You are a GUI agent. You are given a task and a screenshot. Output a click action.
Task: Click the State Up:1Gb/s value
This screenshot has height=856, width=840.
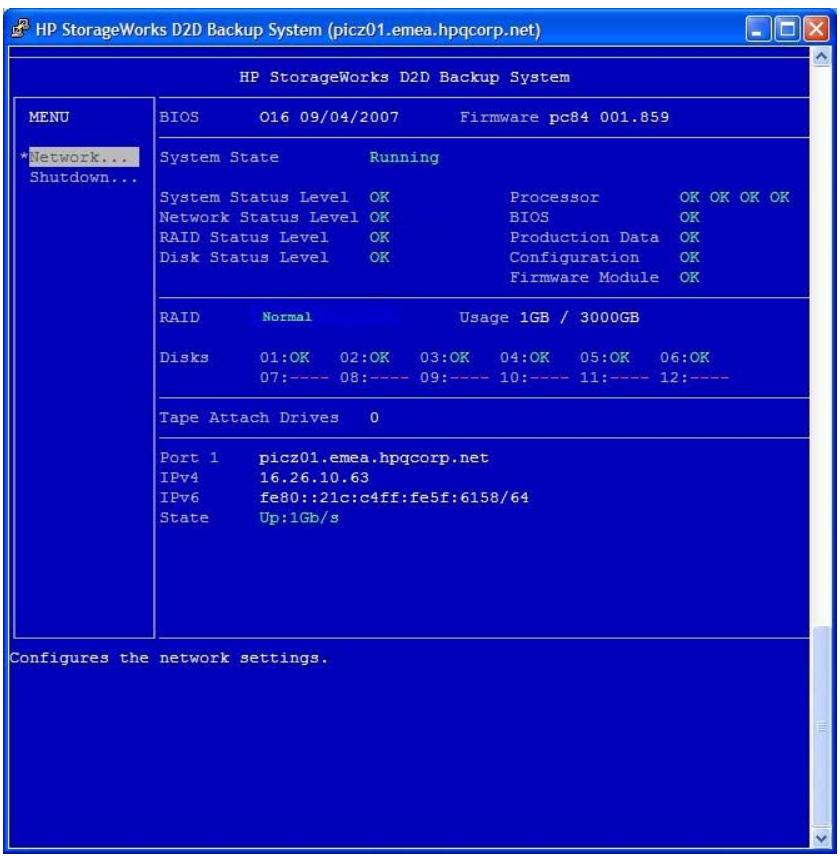(x=299, y=518)
